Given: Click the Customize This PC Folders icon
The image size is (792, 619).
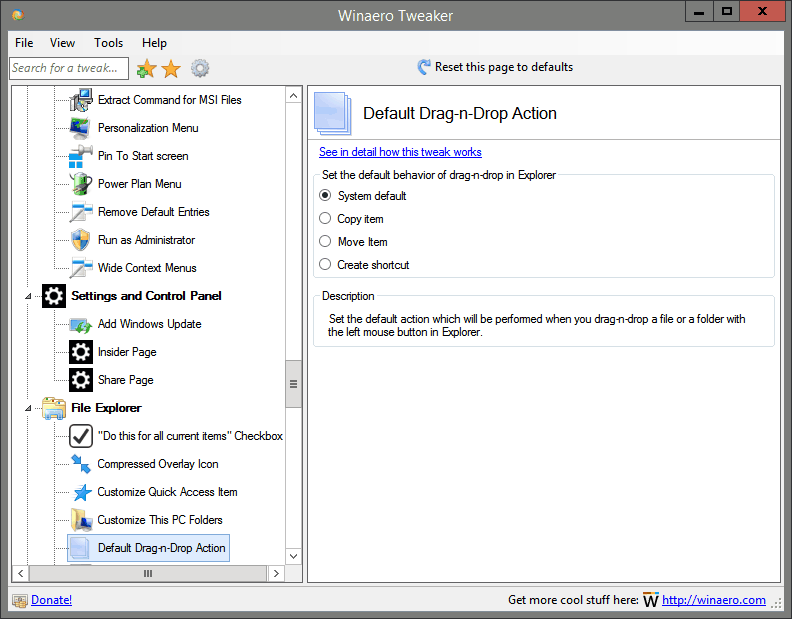Looking at the screenshot, I should coord(81,520).
